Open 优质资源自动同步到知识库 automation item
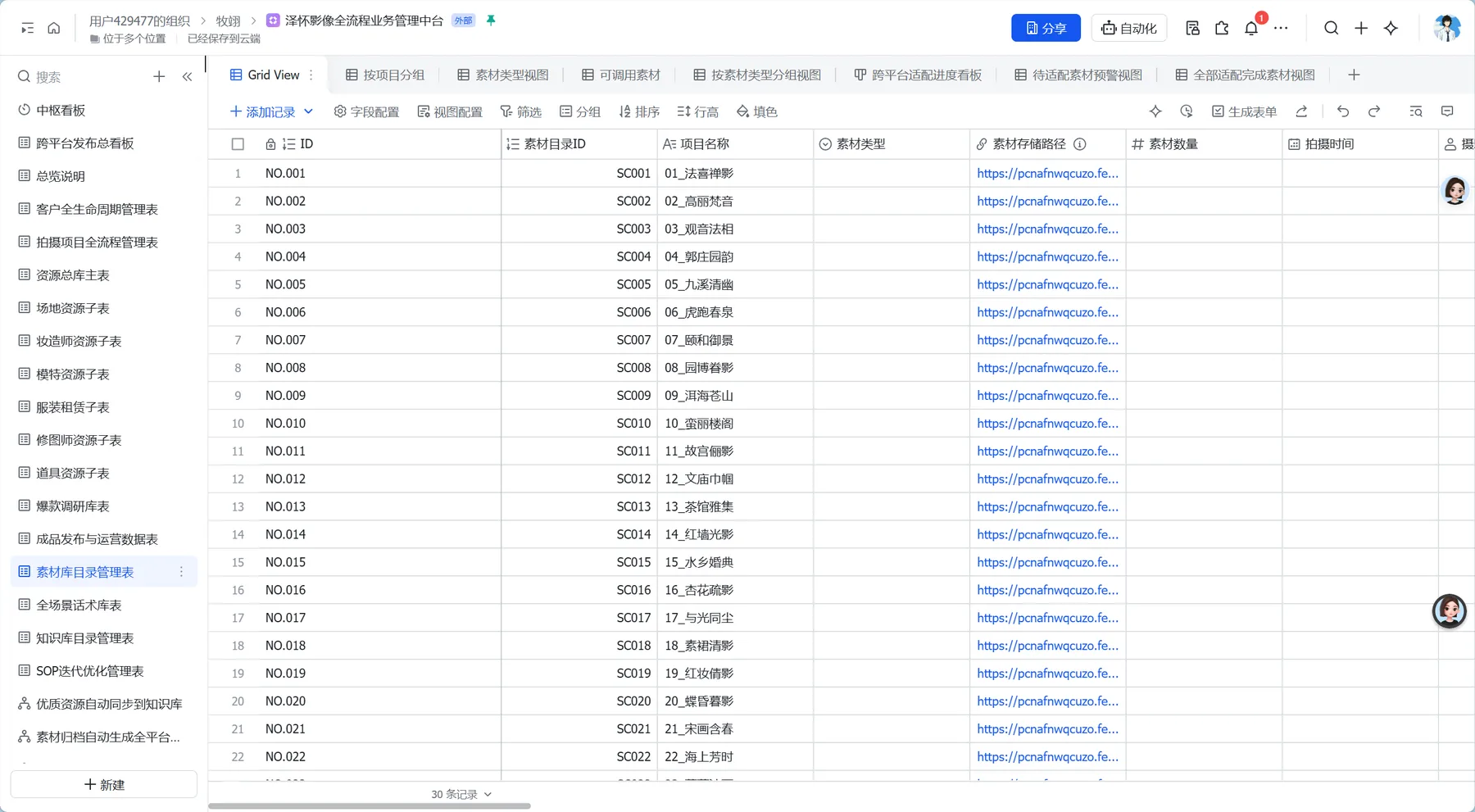The height and width of the screenshot is (812, 1475). [x=104, y=703]
